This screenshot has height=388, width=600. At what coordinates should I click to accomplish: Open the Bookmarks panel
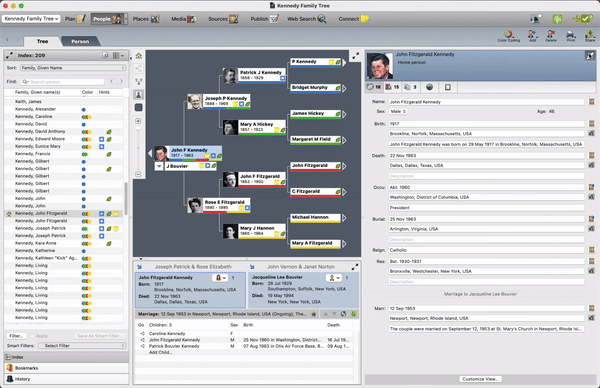67,368
